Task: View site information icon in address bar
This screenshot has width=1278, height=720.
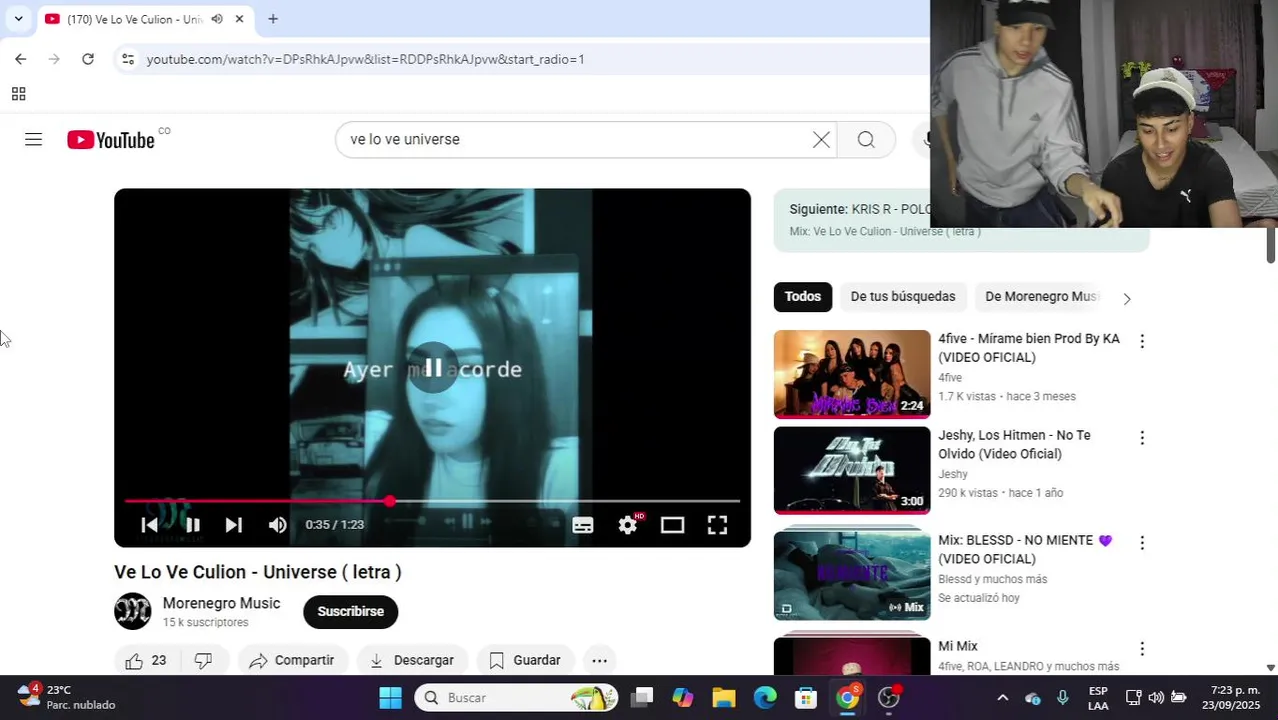Action: click(x=127, y=59)
